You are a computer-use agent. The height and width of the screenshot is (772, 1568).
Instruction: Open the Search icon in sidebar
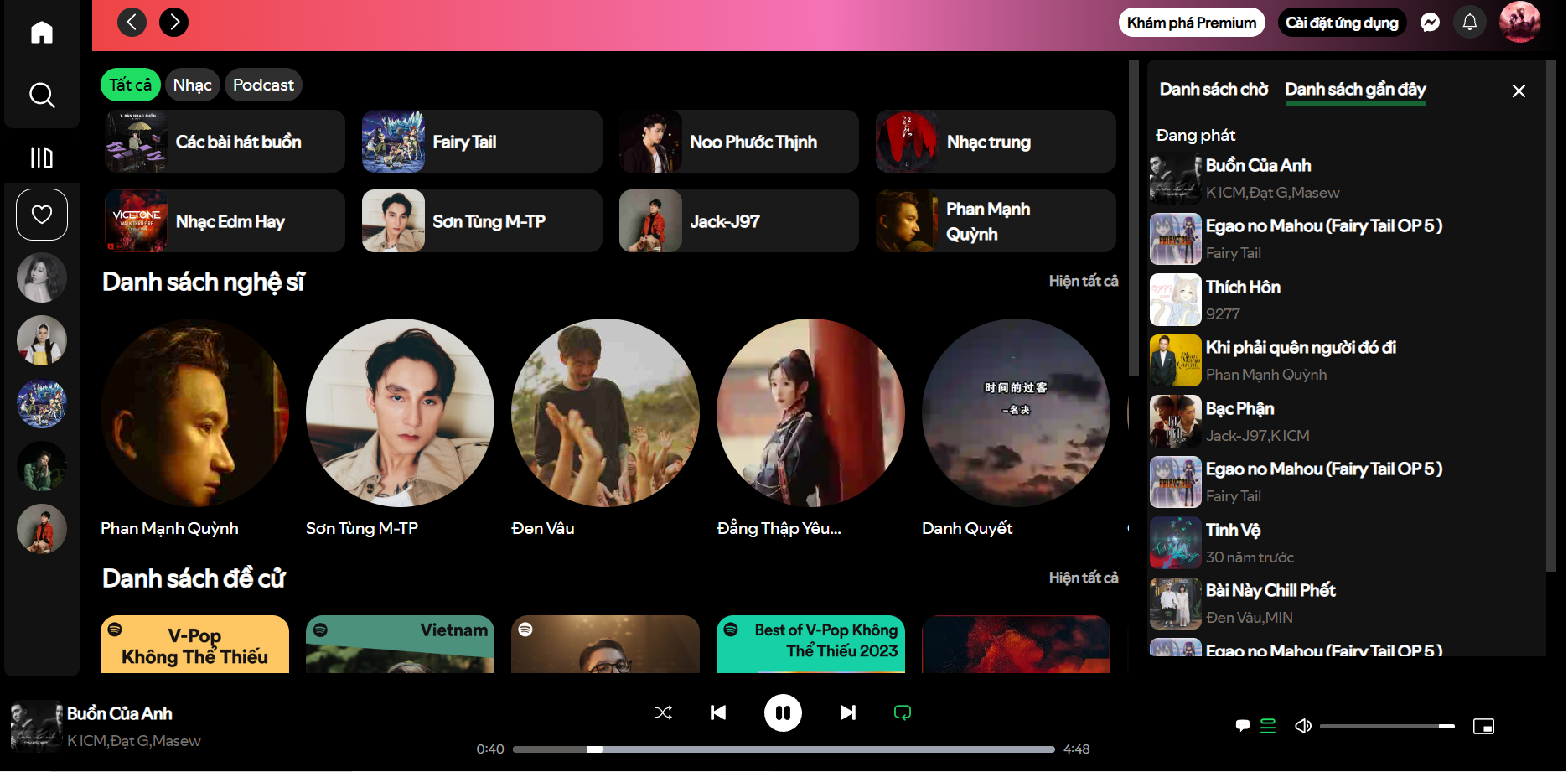tap(42, 95)
